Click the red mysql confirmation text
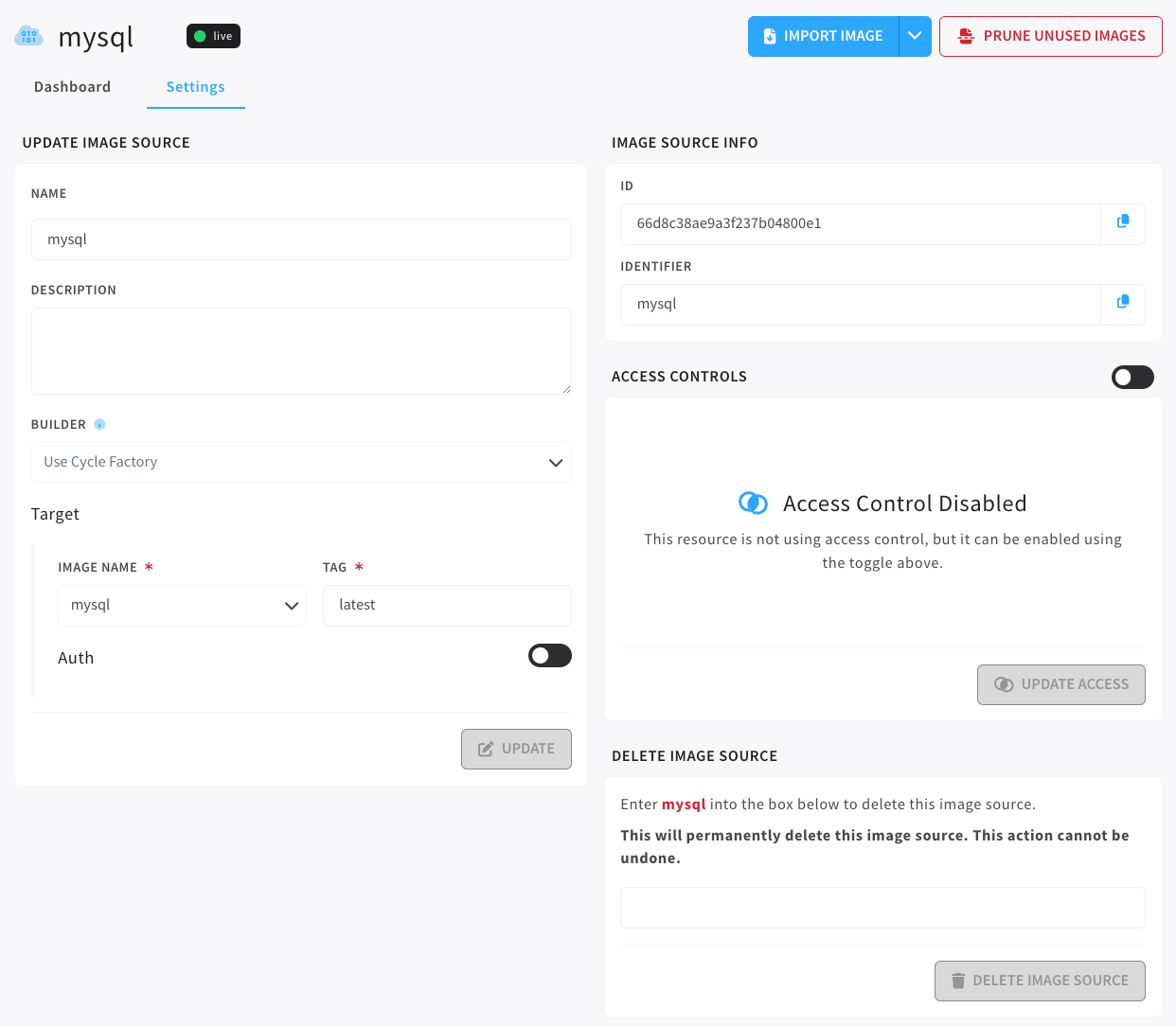The image size is (1176, 1026). click(684, 805)
